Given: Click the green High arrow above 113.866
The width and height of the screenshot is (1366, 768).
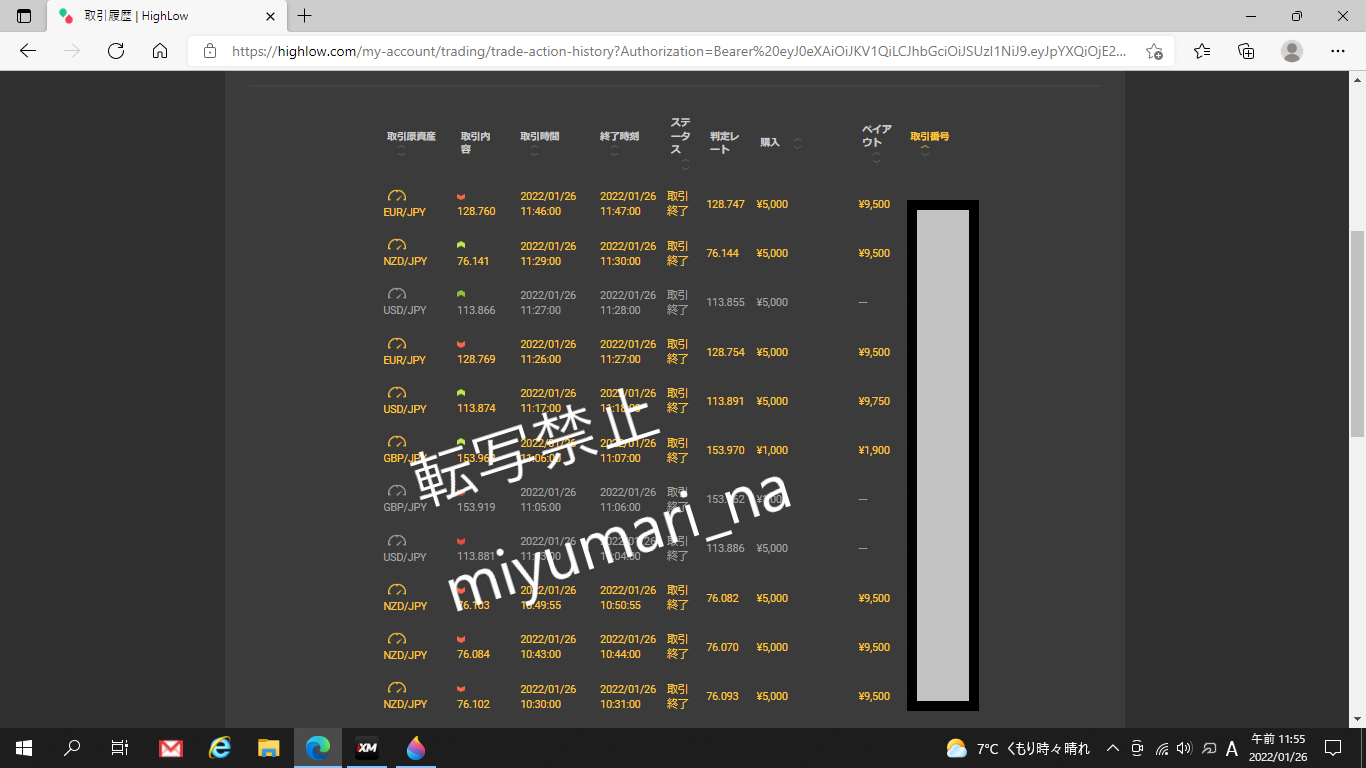Looking at the screenshot, I should [461, 294].
